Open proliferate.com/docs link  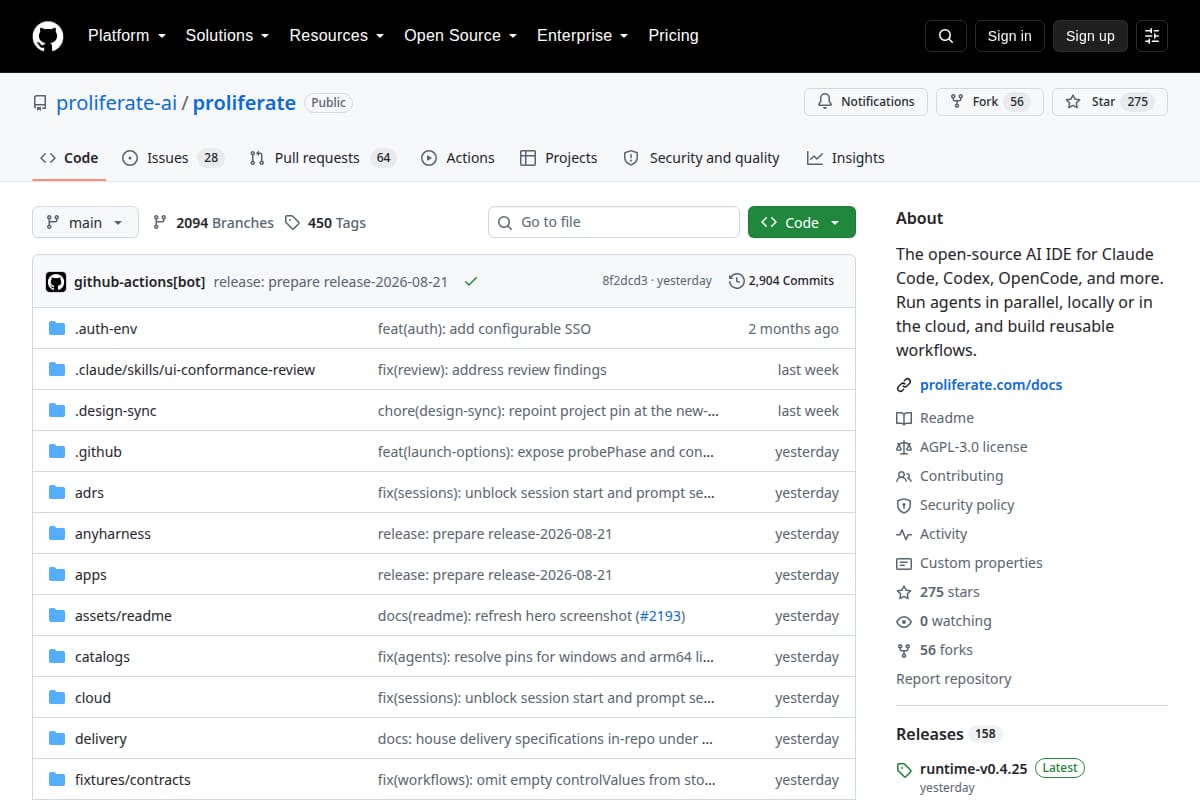991,385
